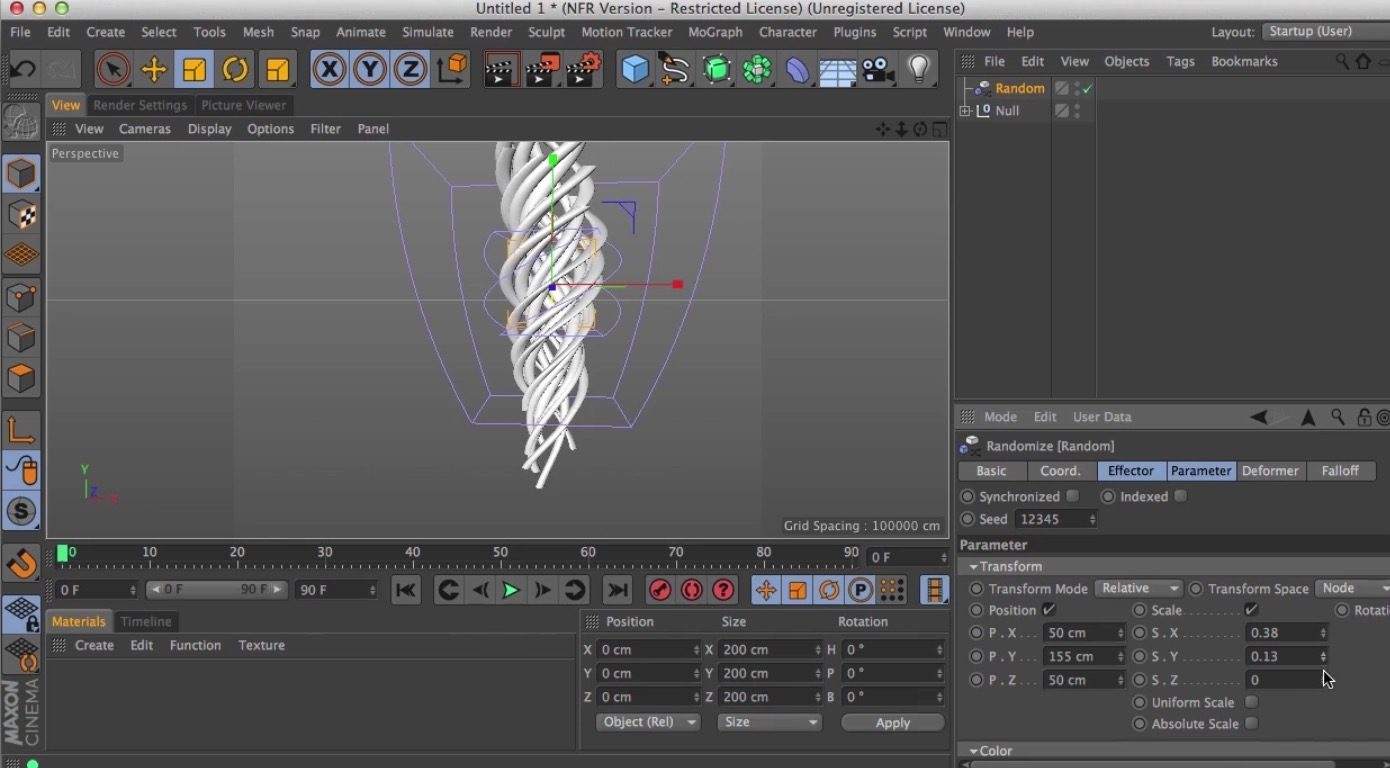Screen dimensions: 1390x768
Task: Play the animation forward
Action: [x=510, y=590]
